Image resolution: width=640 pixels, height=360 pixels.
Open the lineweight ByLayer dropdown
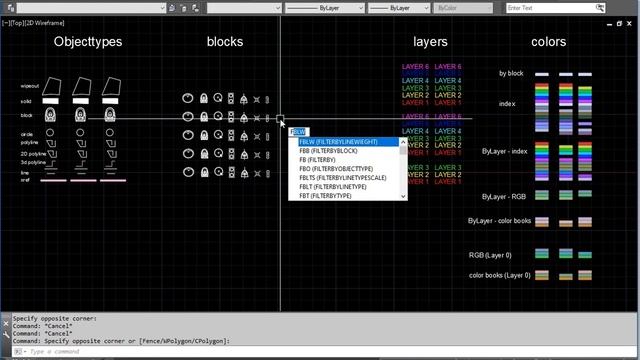point(399,8)
